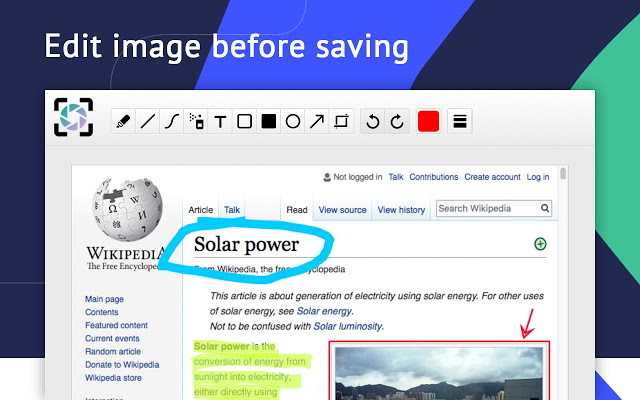Viewport: 640px width, 400px height.
Task: Click the Wikipedia globe logo
Action: (127, 209)
